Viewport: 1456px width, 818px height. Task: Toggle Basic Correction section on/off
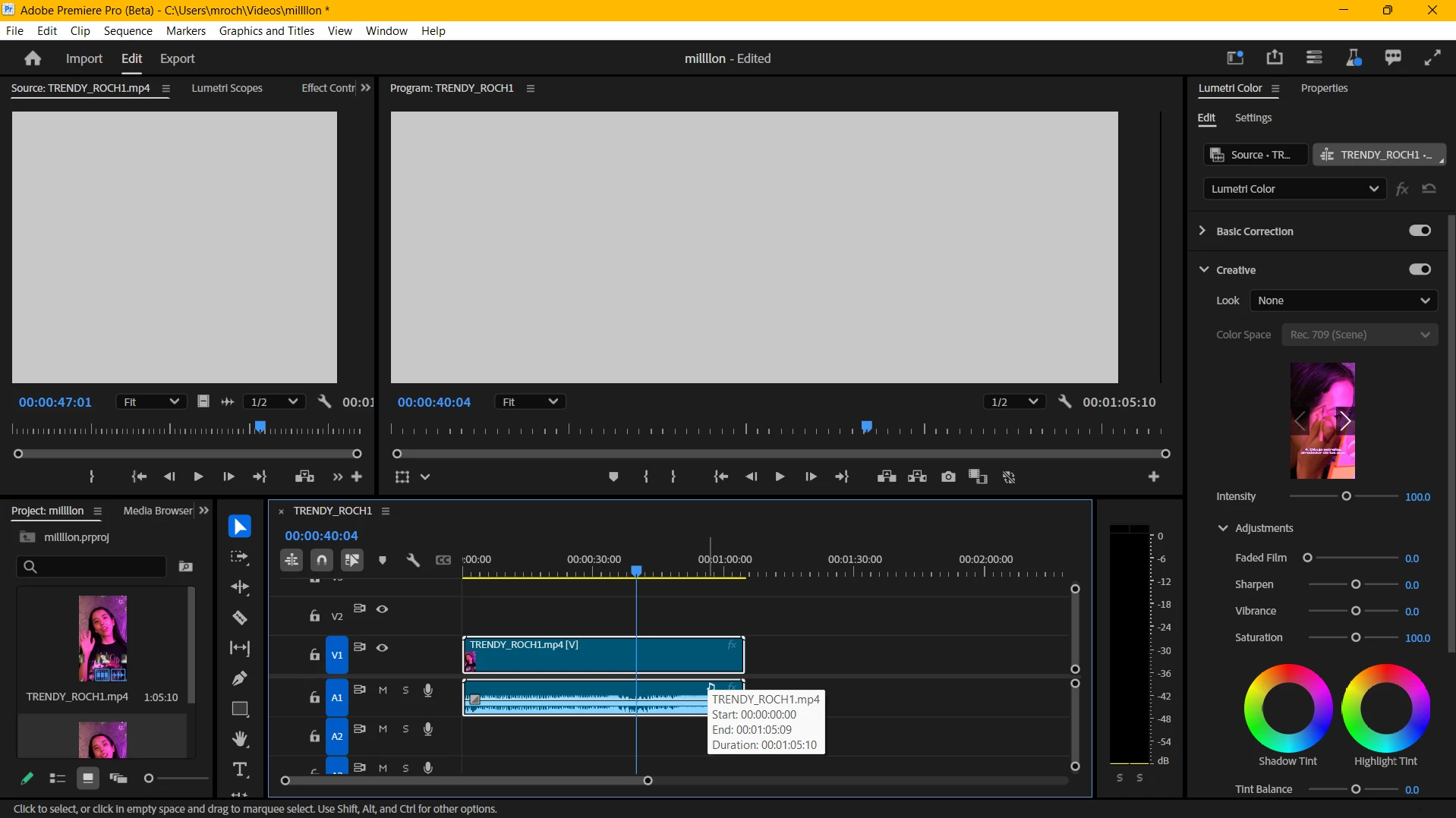pyautogui.click(x=1420, y=231)
